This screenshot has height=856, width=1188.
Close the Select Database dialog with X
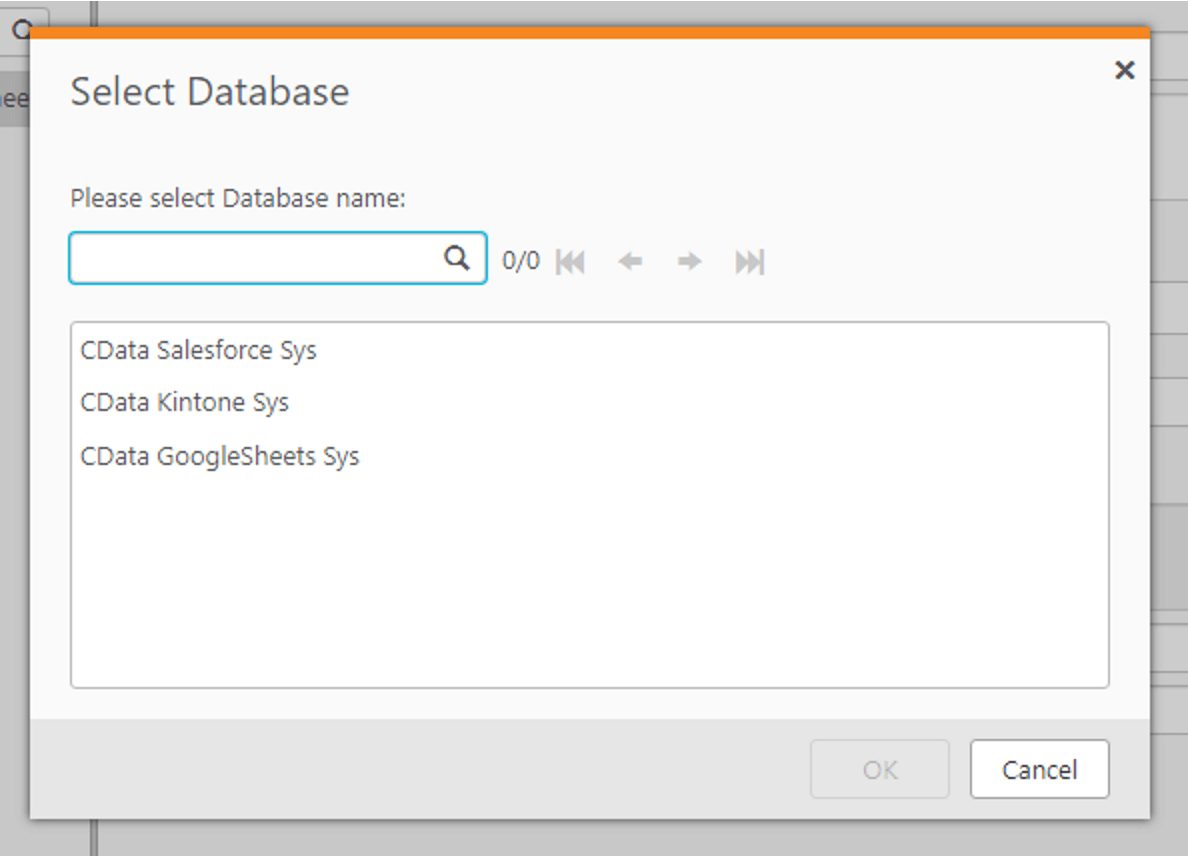1125,70
